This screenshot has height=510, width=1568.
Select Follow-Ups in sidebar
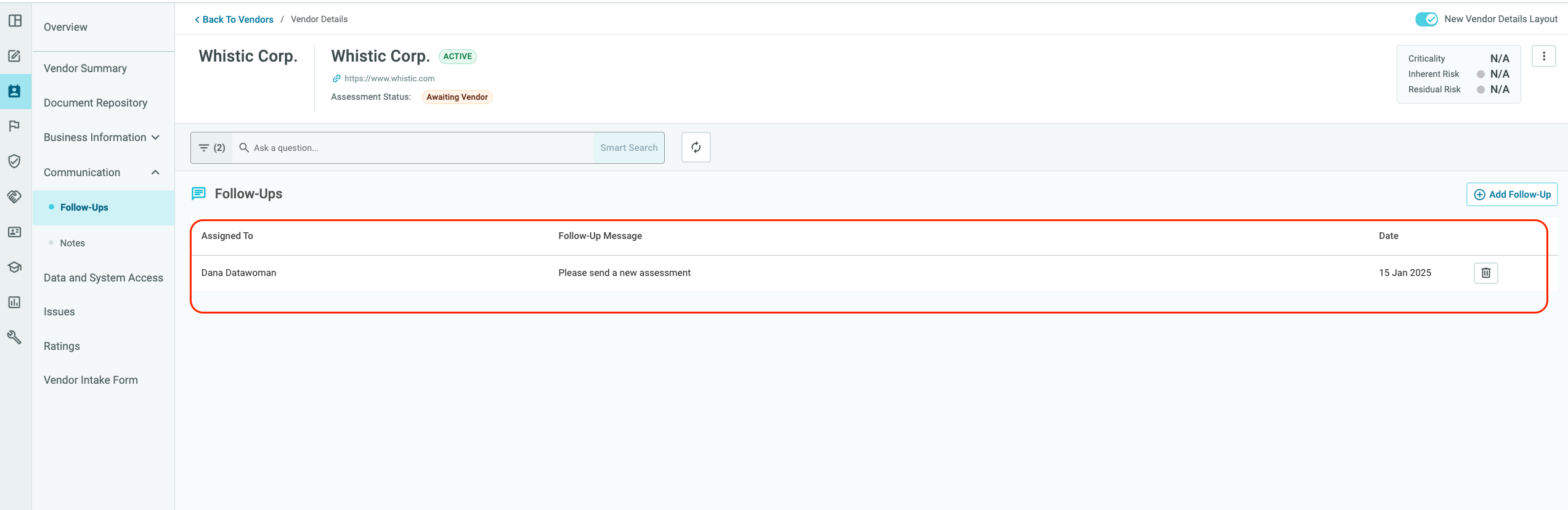(103, 208)
